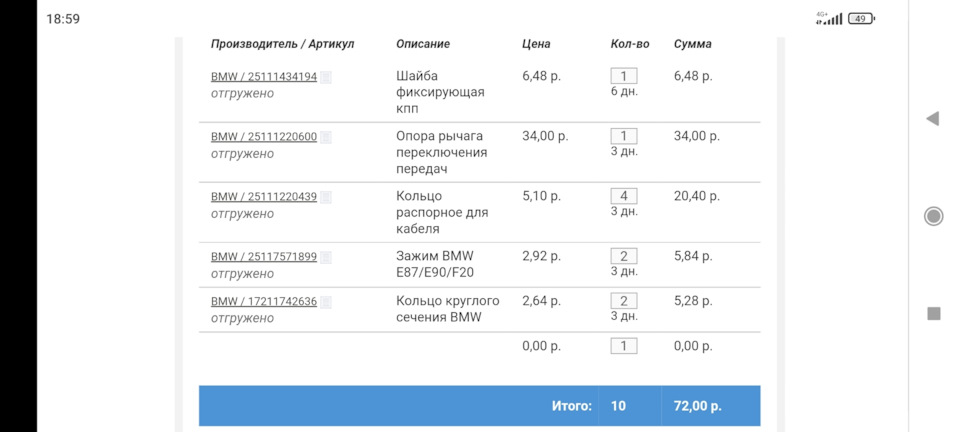Open part link BMW / 25117571899
Screen dimensions: 960x432
pos(264,257)
